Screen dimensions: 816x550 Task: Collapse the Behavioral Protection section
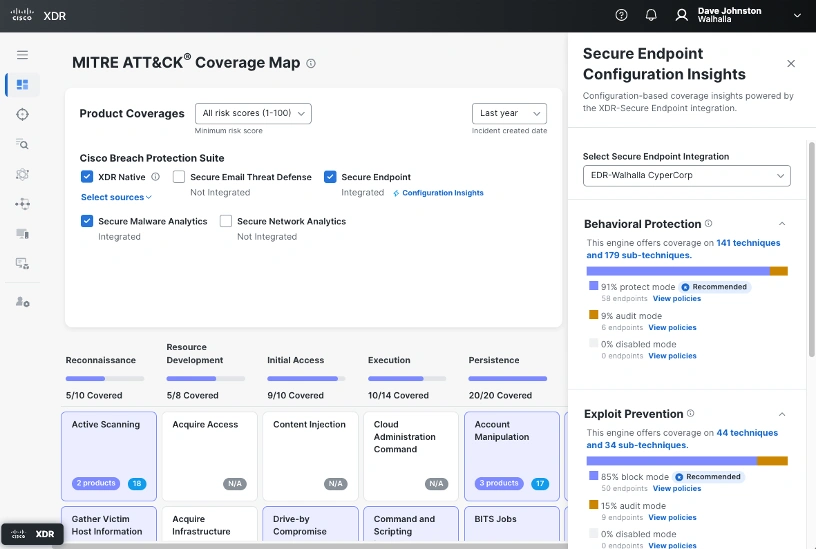782,224
